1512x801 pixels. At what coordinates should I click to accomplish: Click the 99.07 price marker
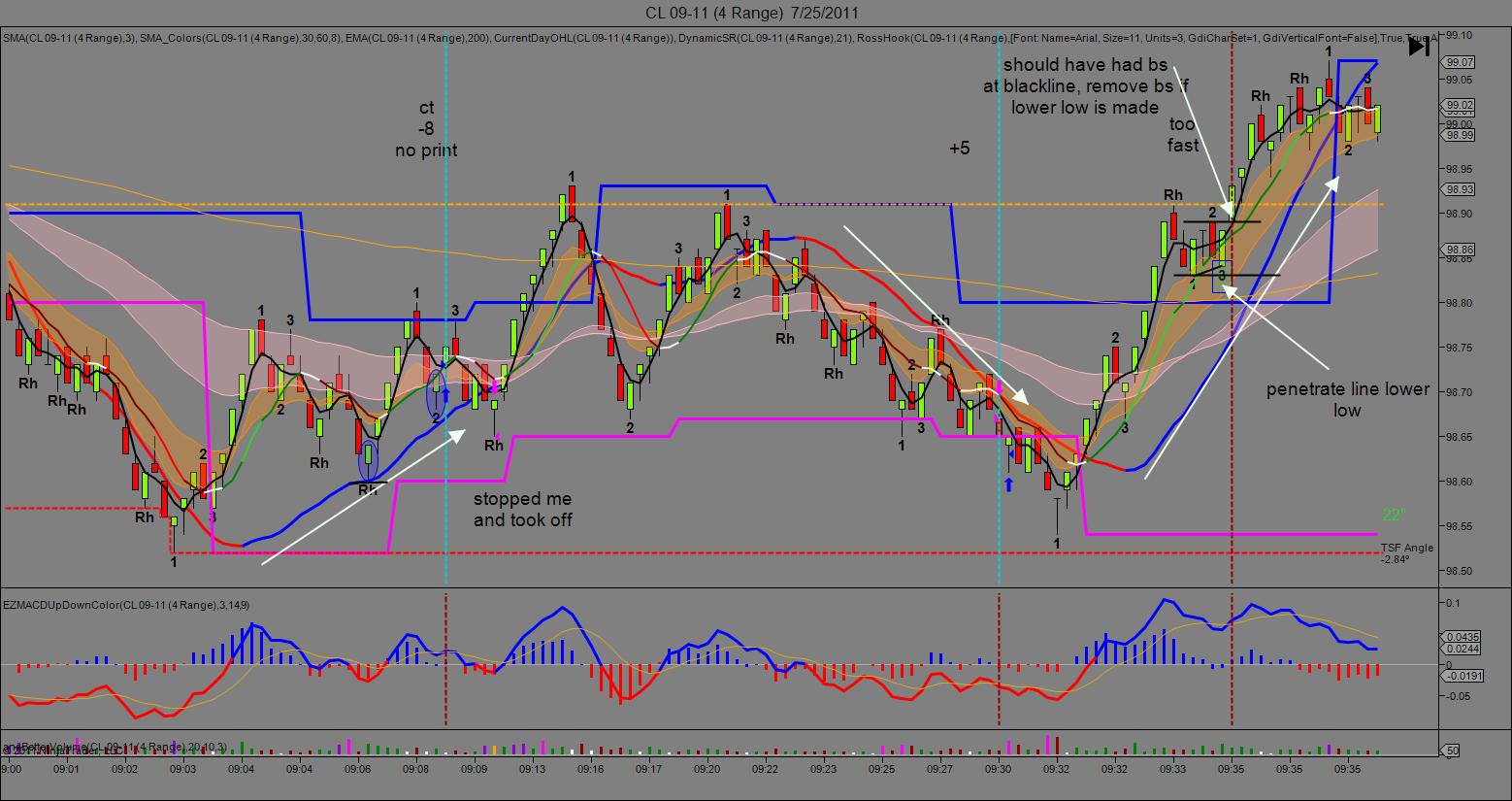[1460, 62]
